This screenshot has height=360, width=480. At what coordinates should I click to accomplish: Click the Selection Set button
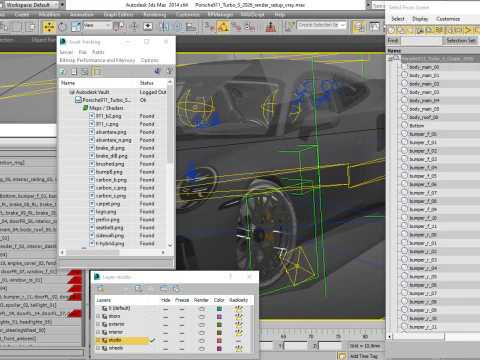click(461, 41)
